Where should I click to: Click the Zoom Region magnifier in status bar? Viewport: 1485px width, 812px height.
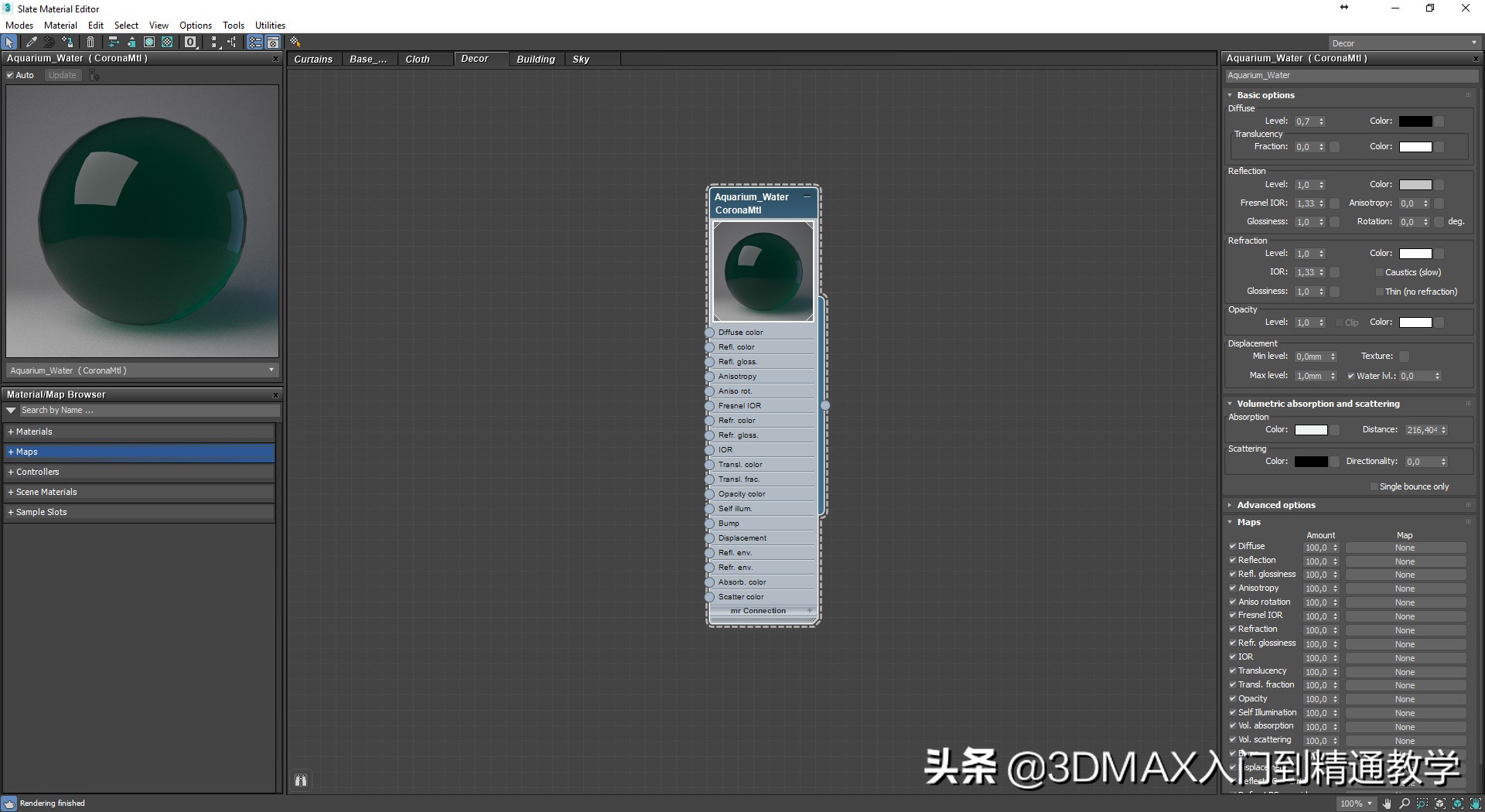1422,804
